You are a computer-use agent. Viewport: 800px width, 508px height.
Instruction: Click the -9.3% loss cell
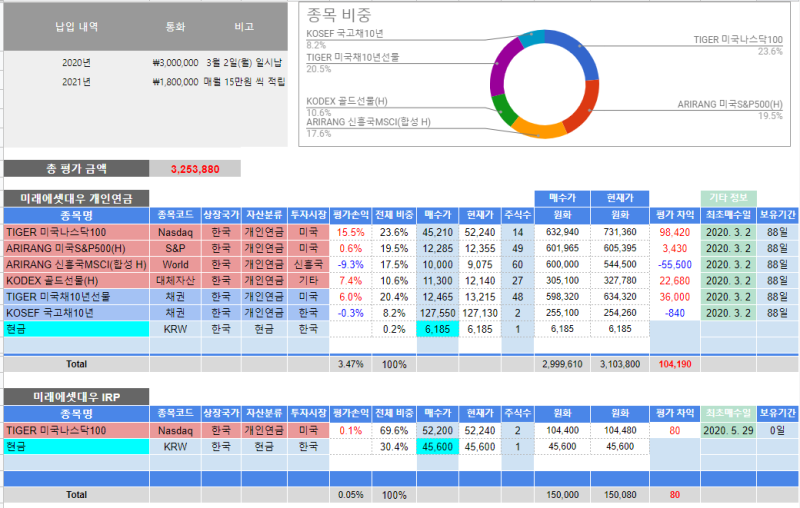coord(351,265)
